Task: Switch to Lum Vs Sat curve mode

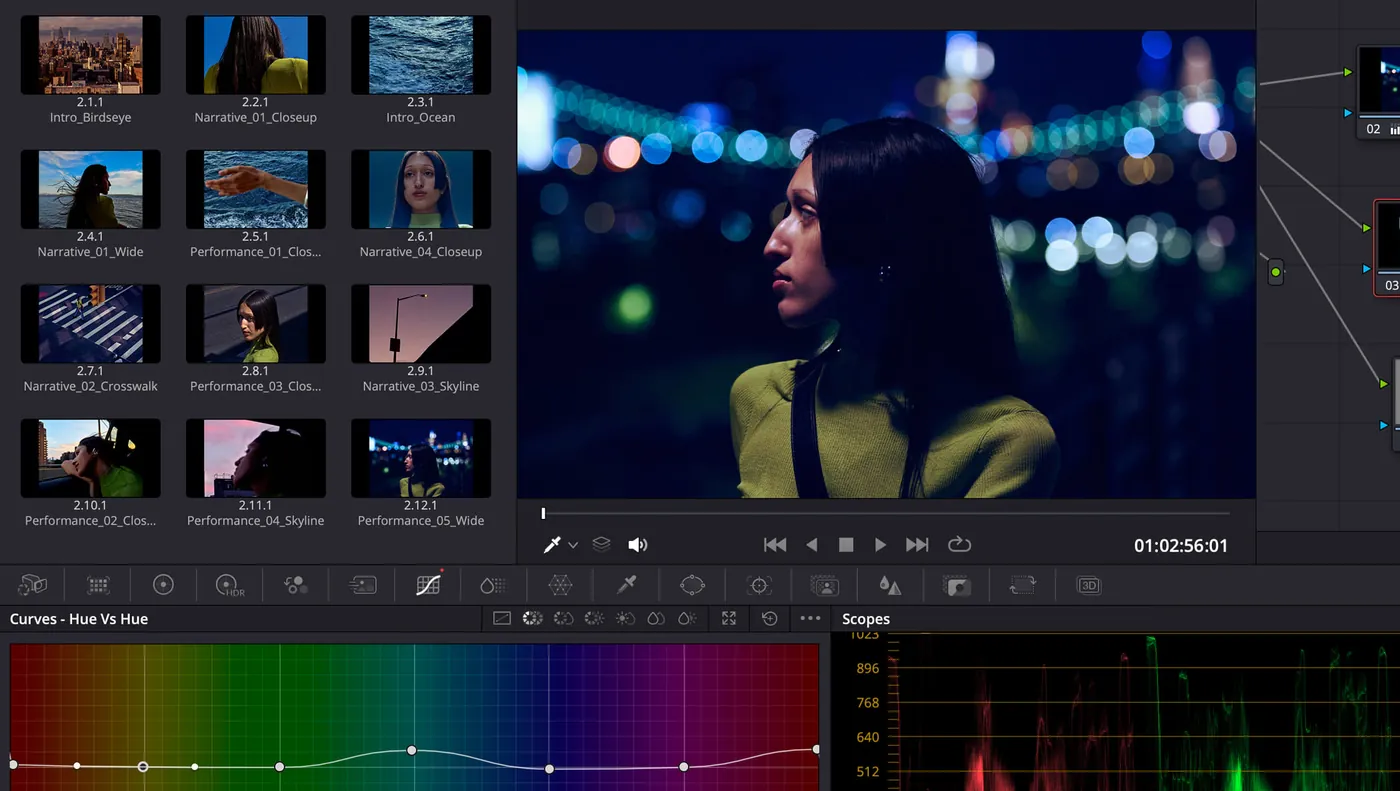Action: pyautogui.click(x=625, y=619)
